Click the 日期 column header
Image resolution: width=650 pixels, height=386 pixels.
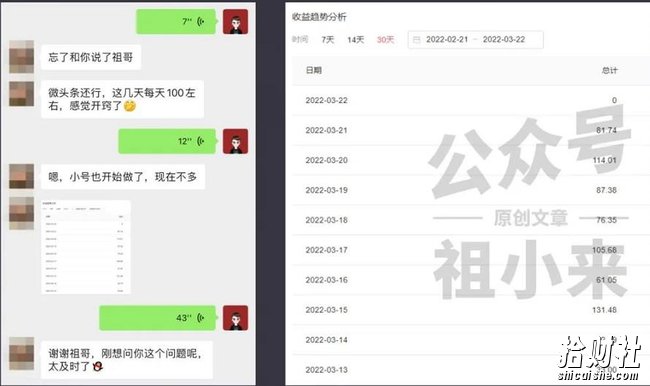(x=314, y=70)
